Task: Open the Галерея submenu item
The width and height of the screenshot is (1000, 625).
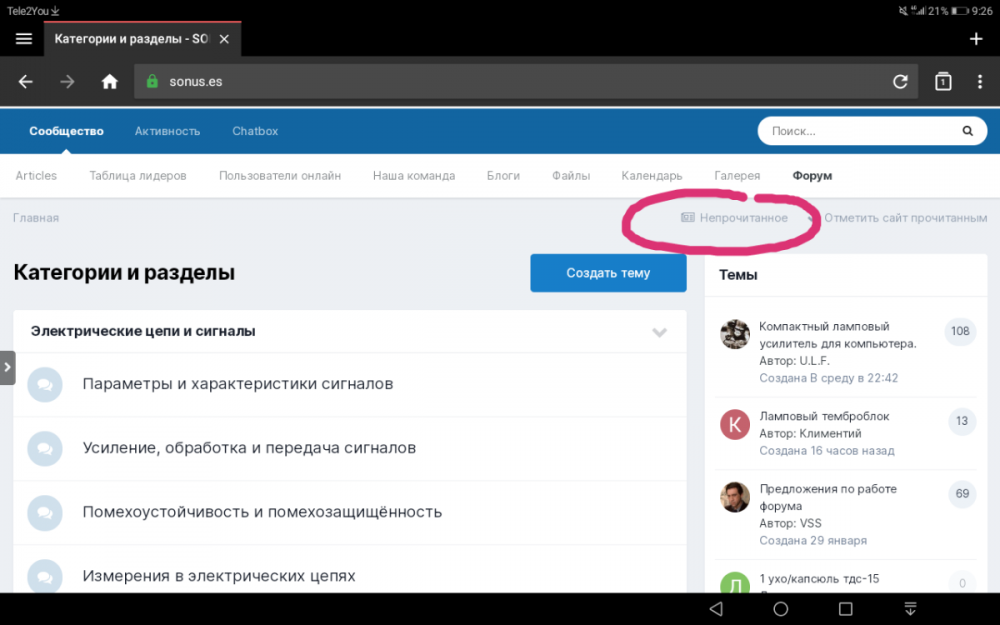Action: (x=737, y=175)
